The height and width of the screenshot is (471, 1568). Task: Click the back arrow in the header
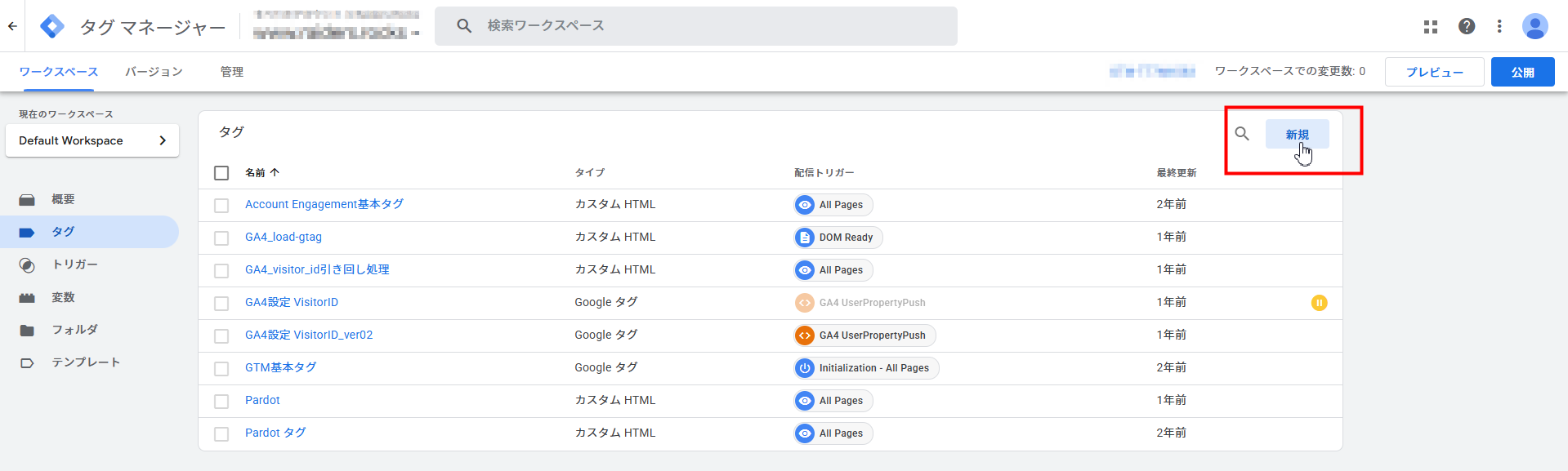[12, 26]
